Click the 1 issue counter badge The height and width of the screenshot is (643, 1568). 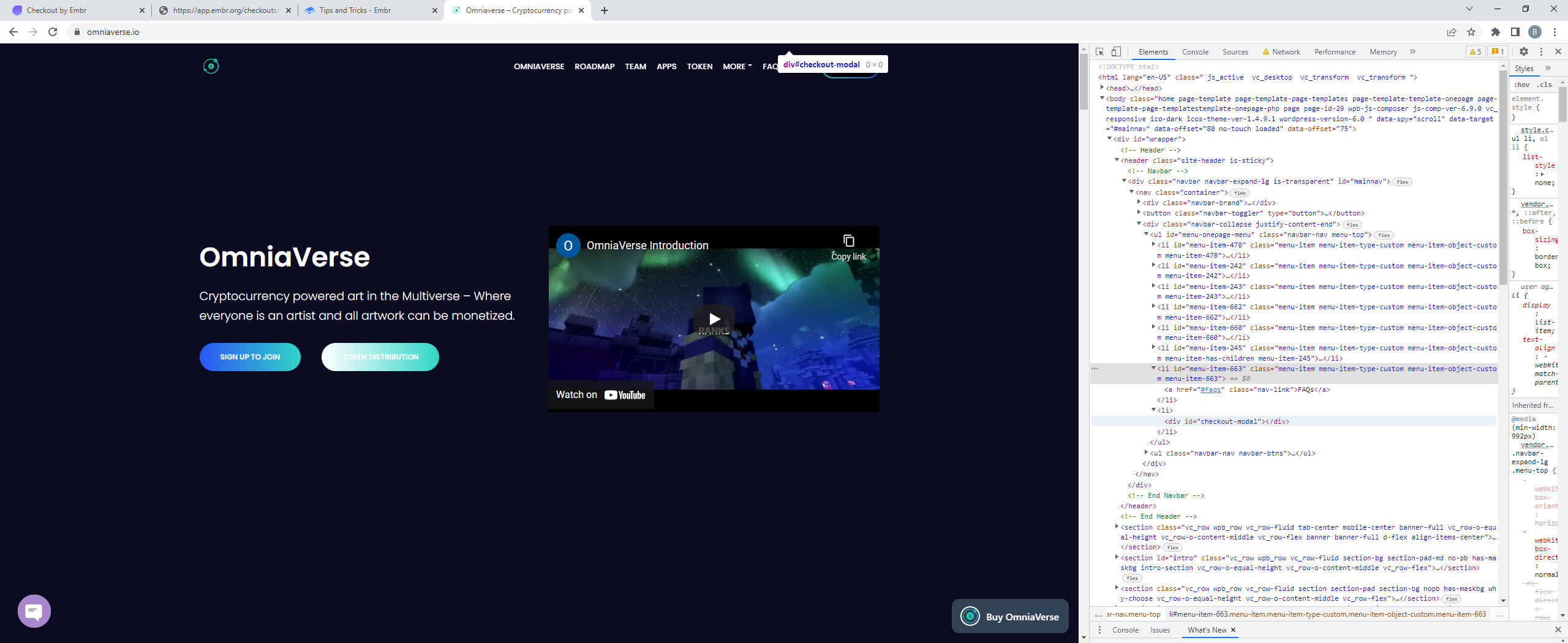[x=1498, y=52]
